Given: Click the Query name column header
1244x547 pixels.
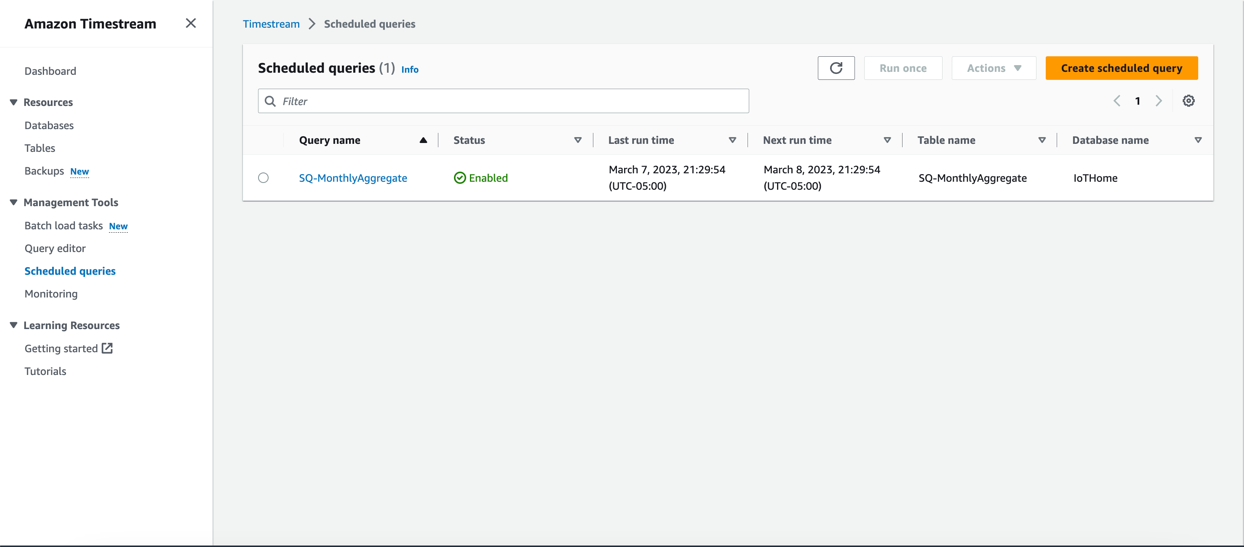Looking at the screenshot, I should coord(330,140).
